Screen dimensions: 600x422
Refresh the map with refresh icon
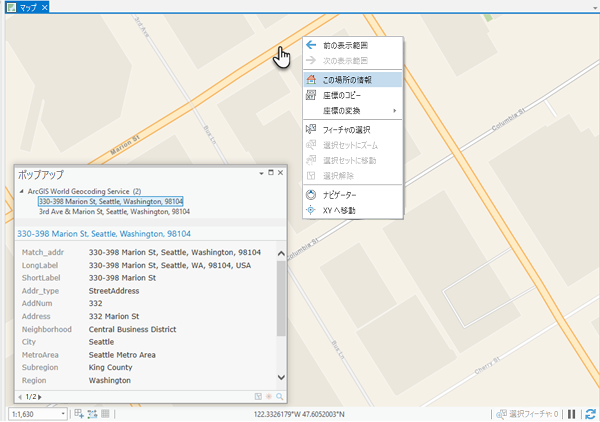[x=590, y=414]
